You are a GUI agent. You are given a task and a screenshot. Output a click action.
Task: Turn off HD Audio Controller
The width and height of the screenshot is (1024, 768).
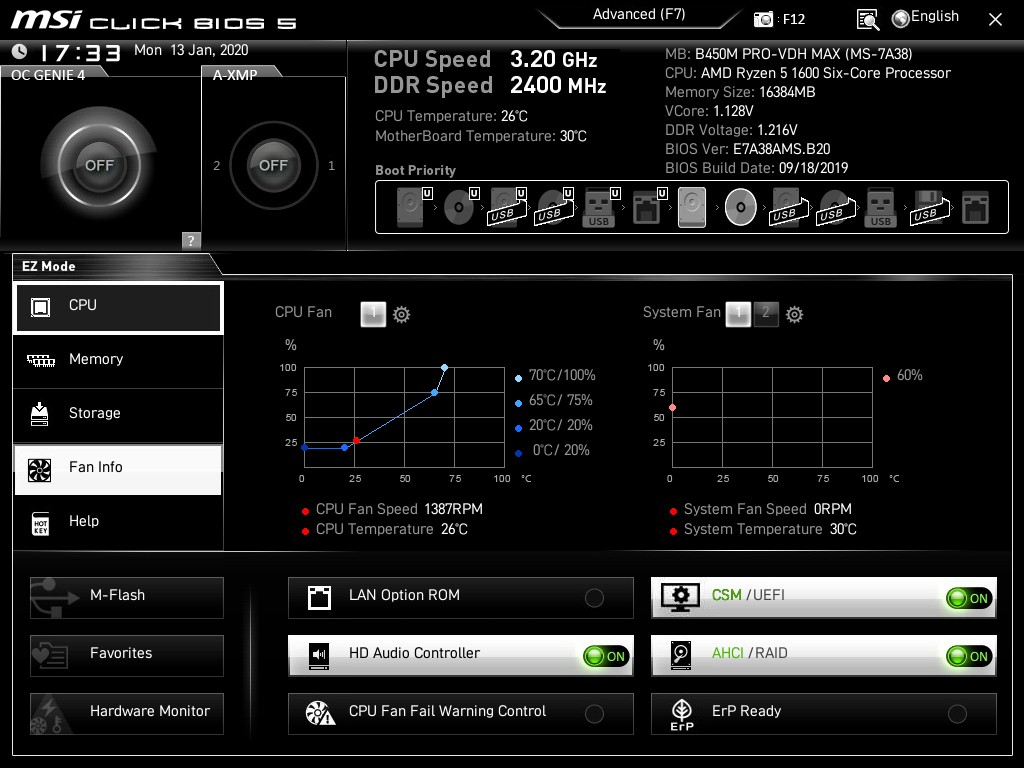click(605, 656)
